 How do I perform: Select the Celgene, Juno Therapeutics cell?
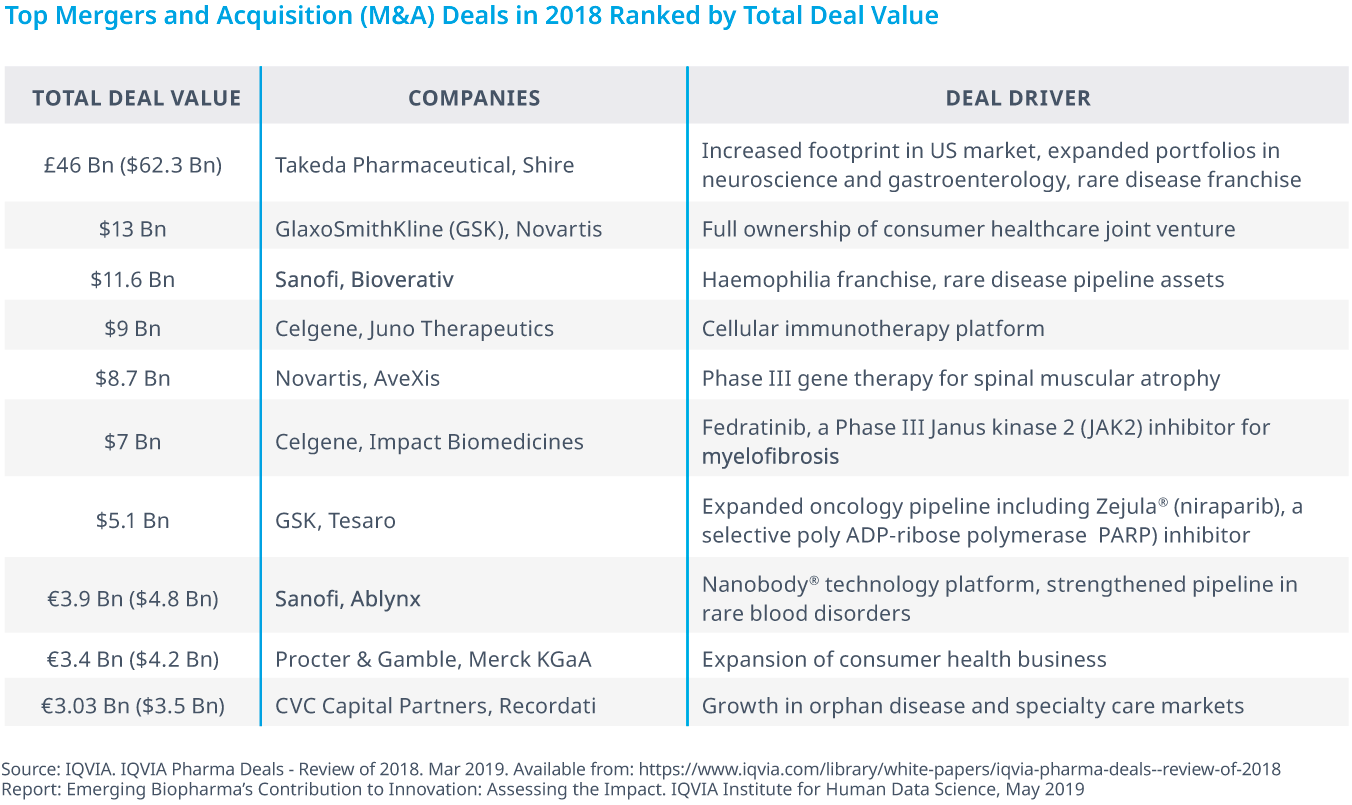414,329
